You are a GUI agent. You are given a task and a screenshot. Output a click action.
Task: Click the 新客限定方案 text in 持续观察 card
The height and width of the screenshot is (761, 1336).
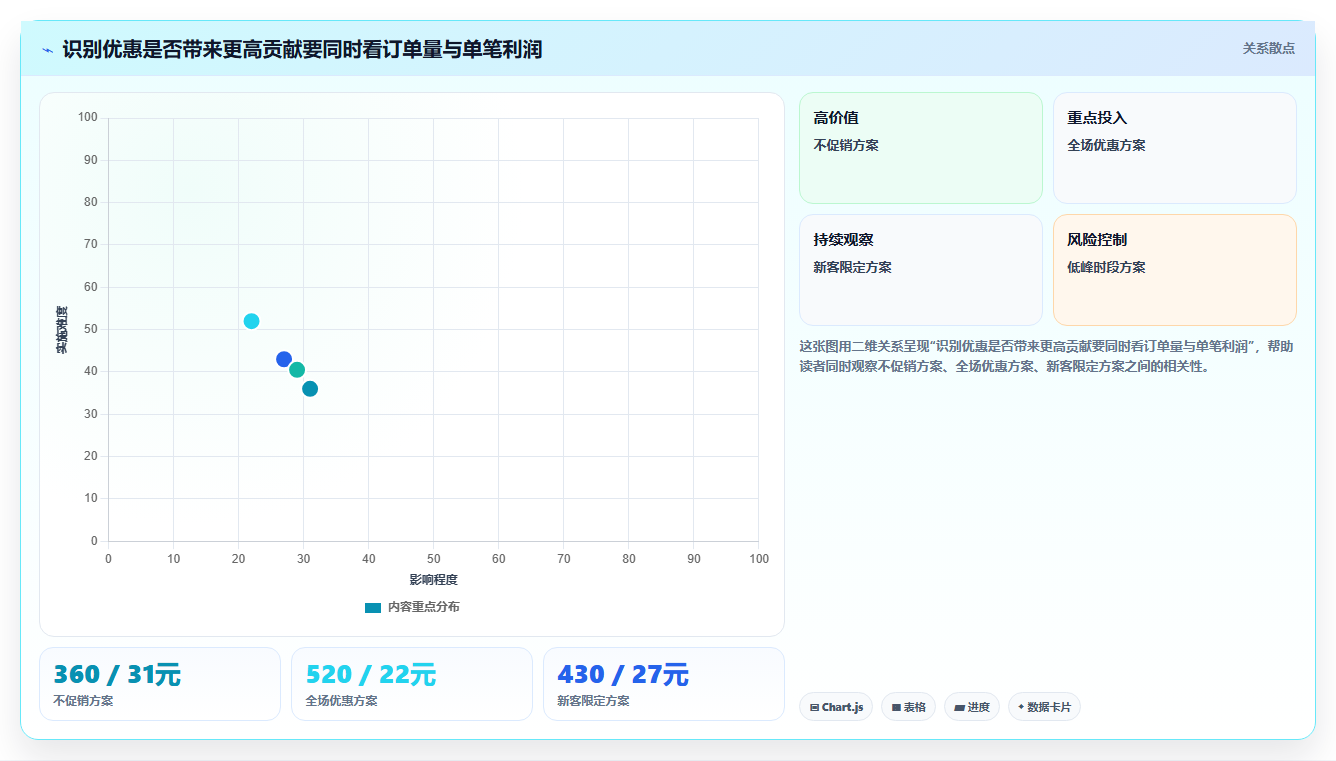click(x=852, y=267)
